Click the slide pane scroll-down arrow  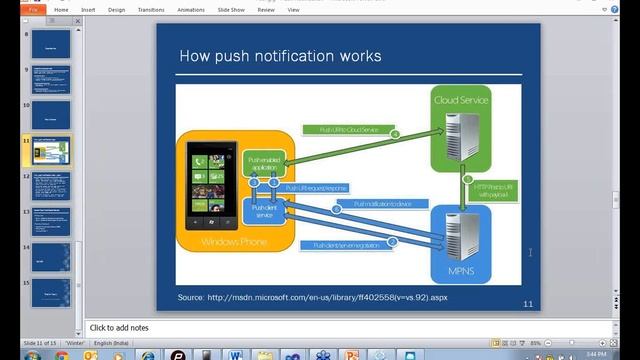pos(78,334)
